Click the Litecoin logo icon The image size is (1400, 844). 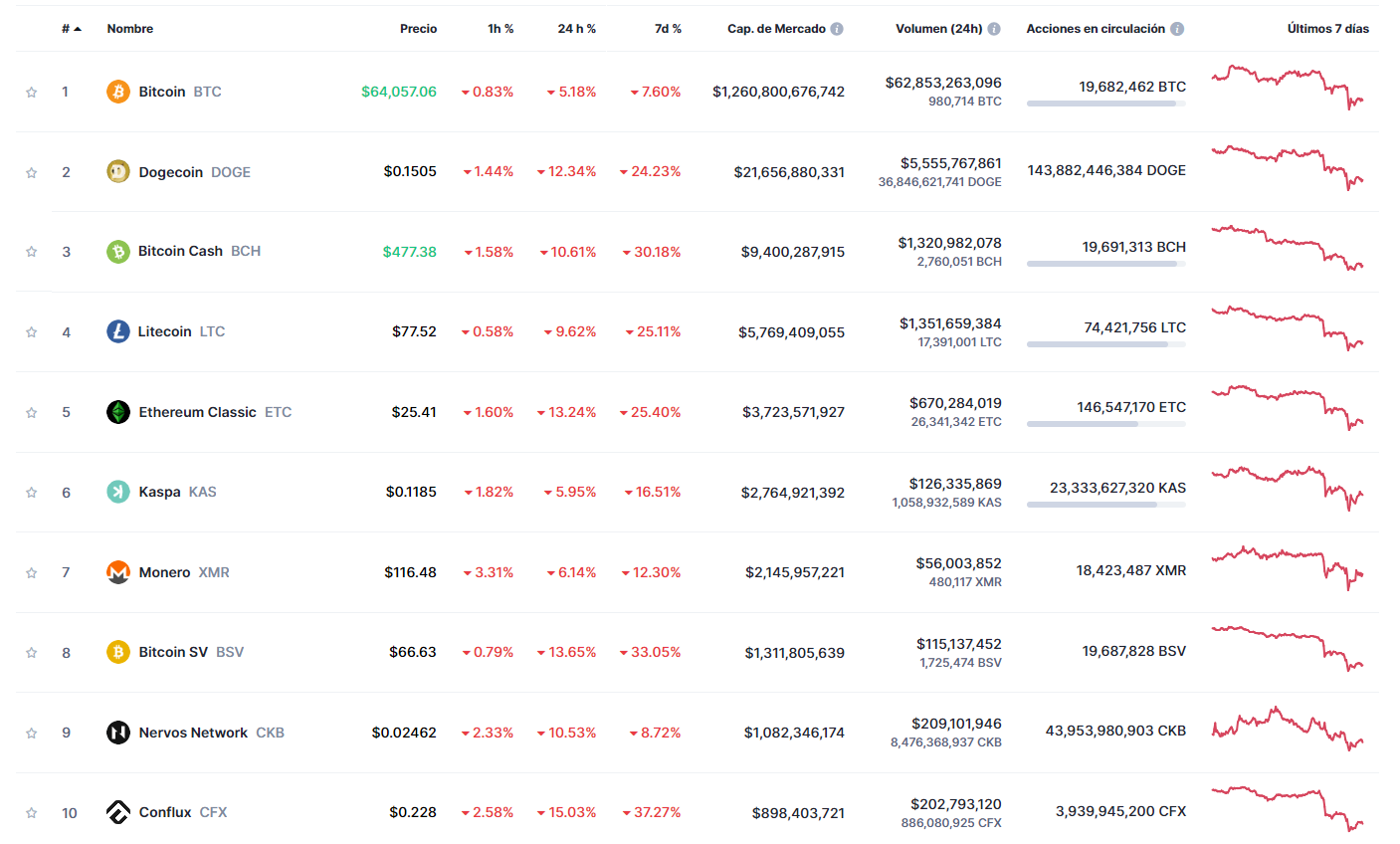tap(118, 331)
